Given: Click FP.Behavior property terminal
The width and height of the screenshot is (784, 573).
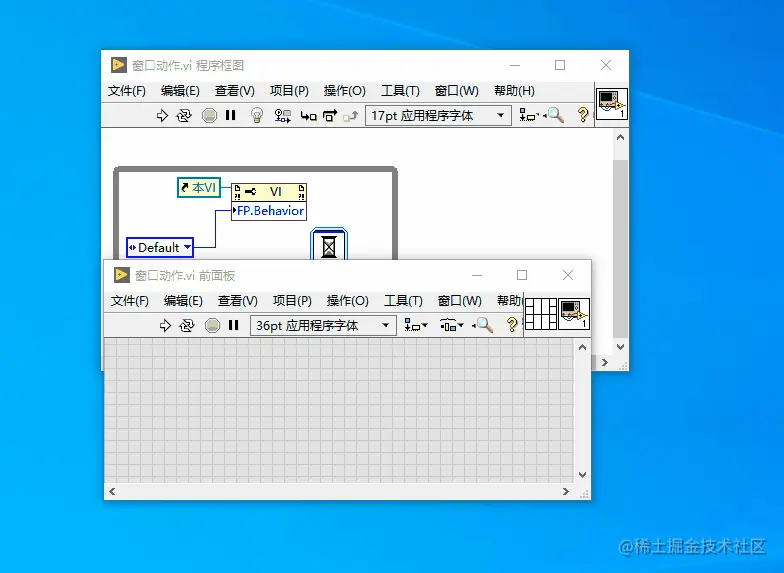Looking at the screenshot, I should 269,211.
